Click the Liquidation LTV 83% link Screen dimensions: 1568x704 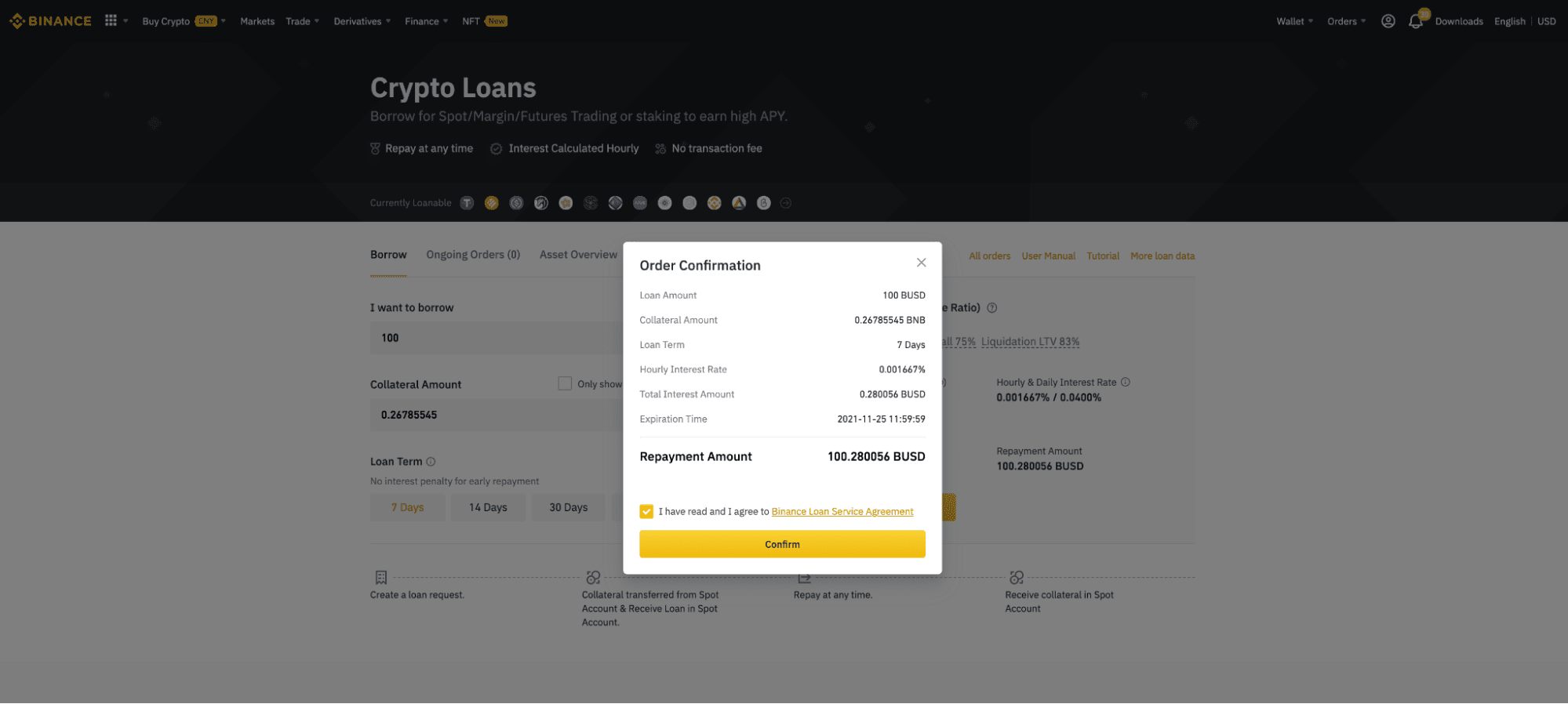[1030, 342]
